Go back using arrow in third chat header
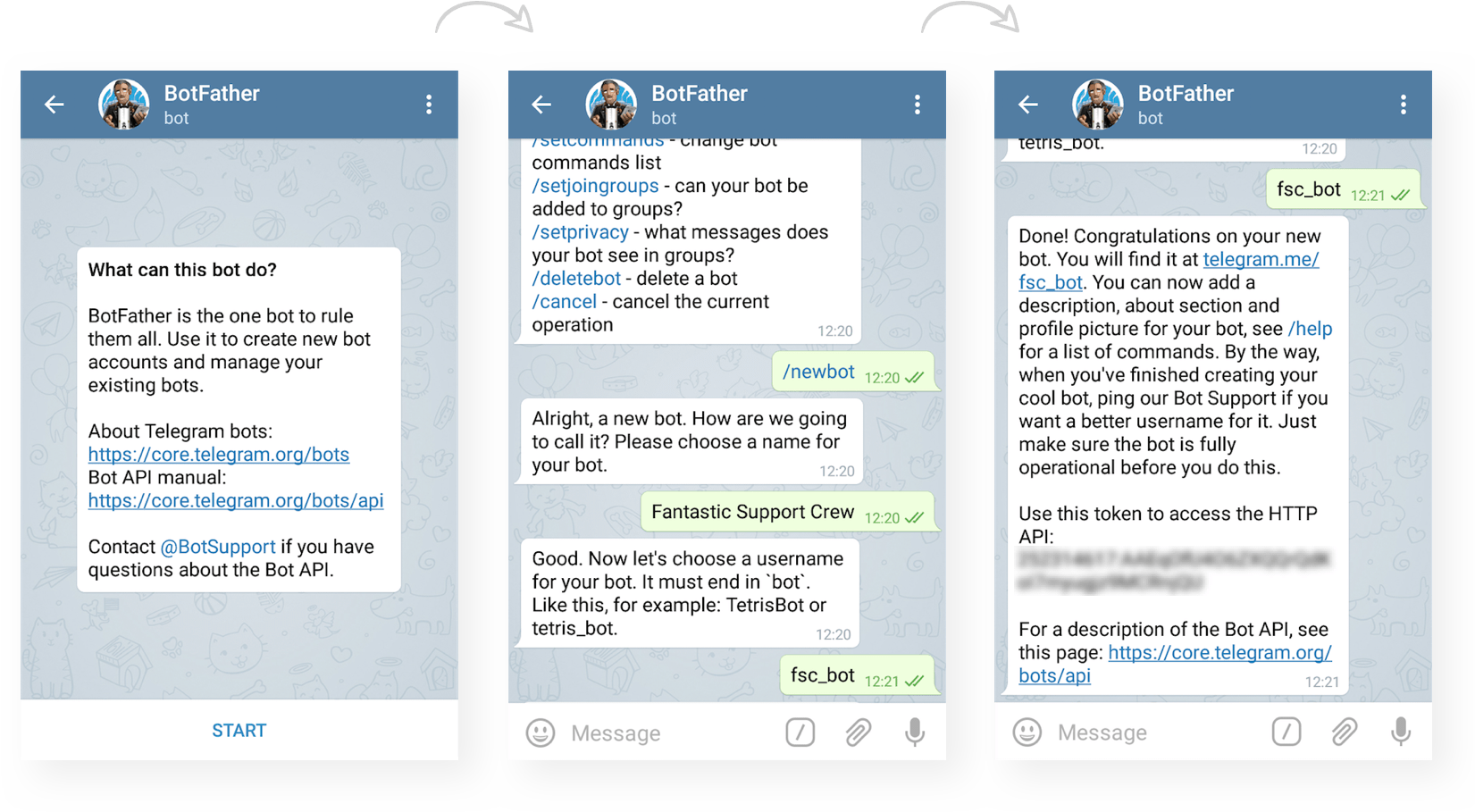This screenshot has width=1475, height=812. [1028, 105]
